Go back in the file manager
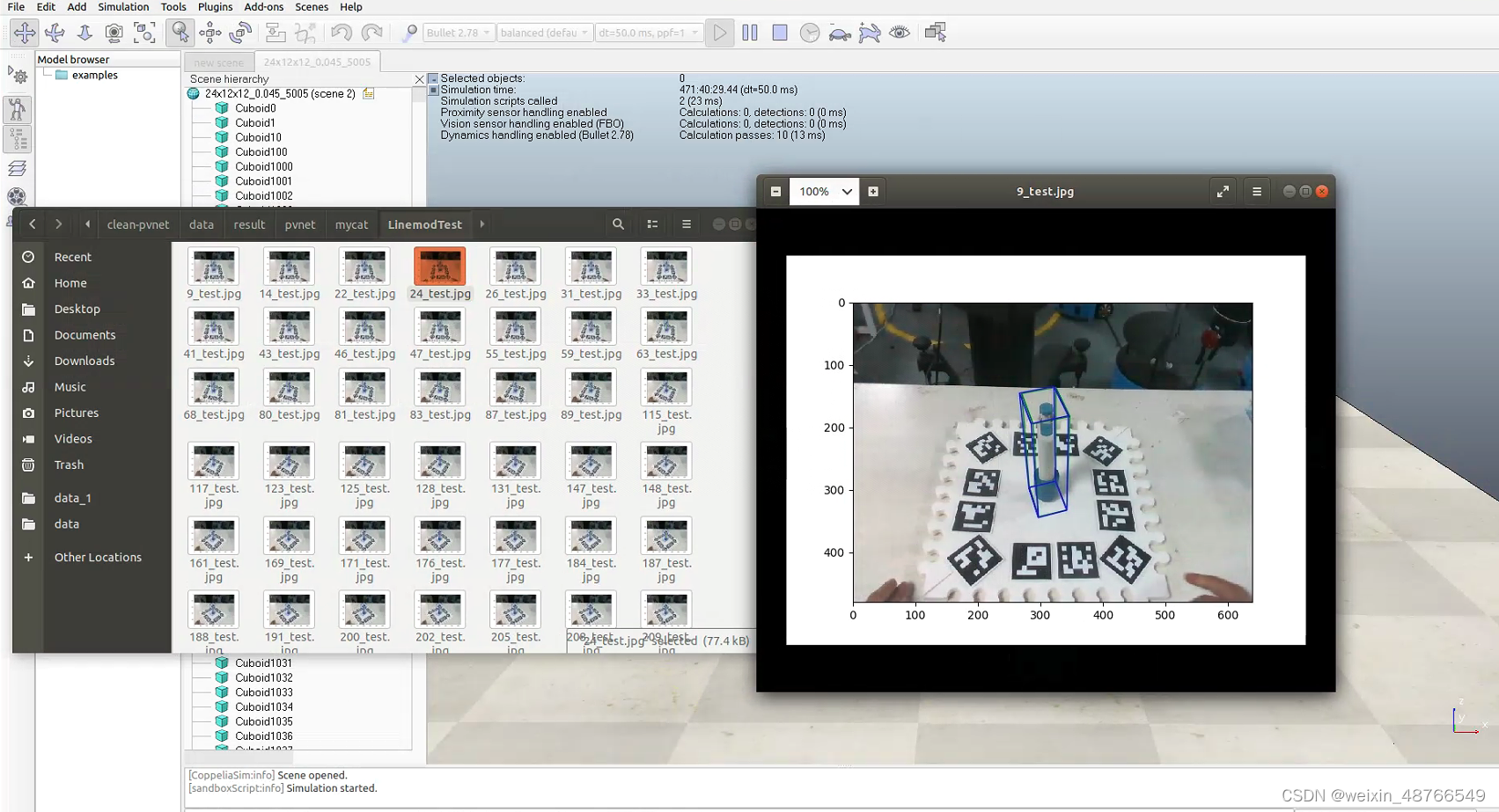 33,224
